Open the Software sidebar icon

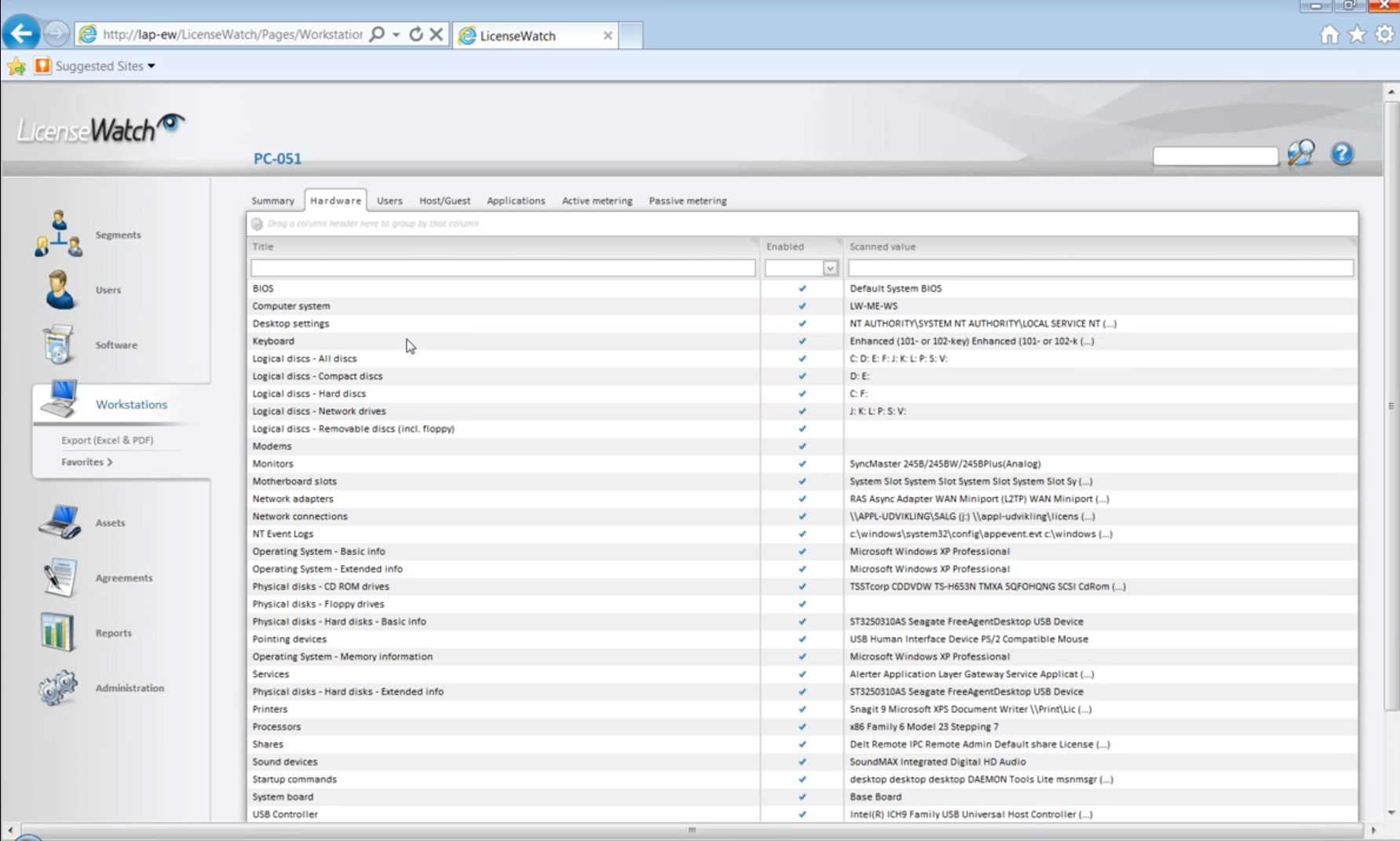[x=58, y=345]
